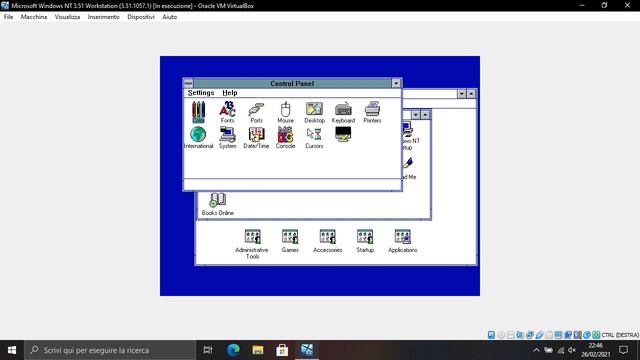Click the Control Panel title bar
Screen dimensions: 640x360
(292, 83)
